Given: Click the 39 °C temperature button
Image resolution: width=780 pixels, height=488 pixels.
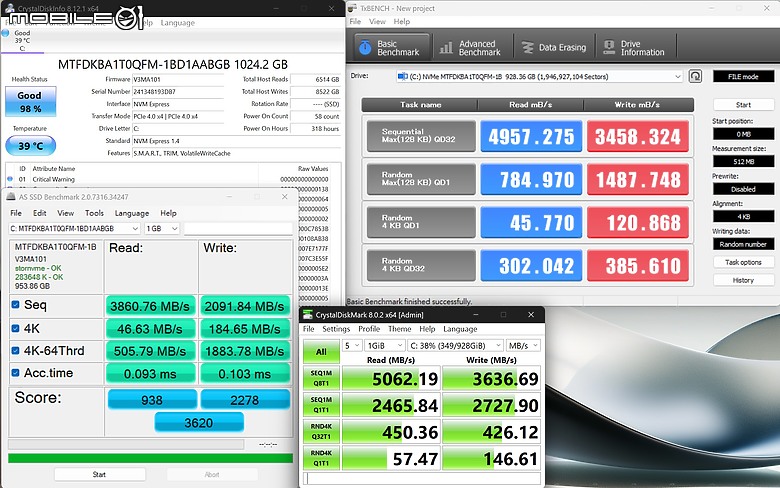Looking at the screenshot, I should pyautogui.click(x=30, y=146).
